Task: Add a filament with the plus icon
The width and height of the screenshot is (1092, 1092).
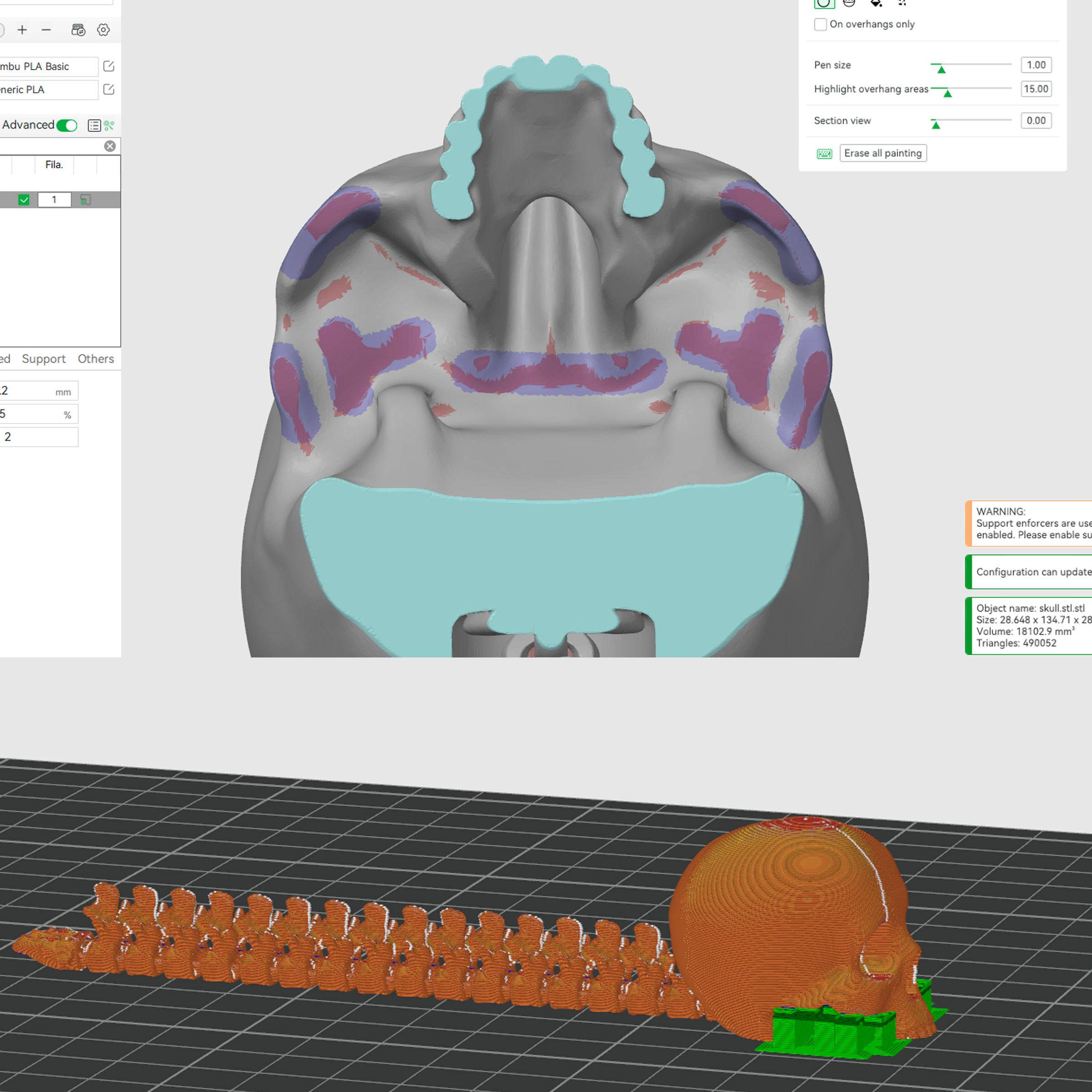Action: [x=22, y=30]
